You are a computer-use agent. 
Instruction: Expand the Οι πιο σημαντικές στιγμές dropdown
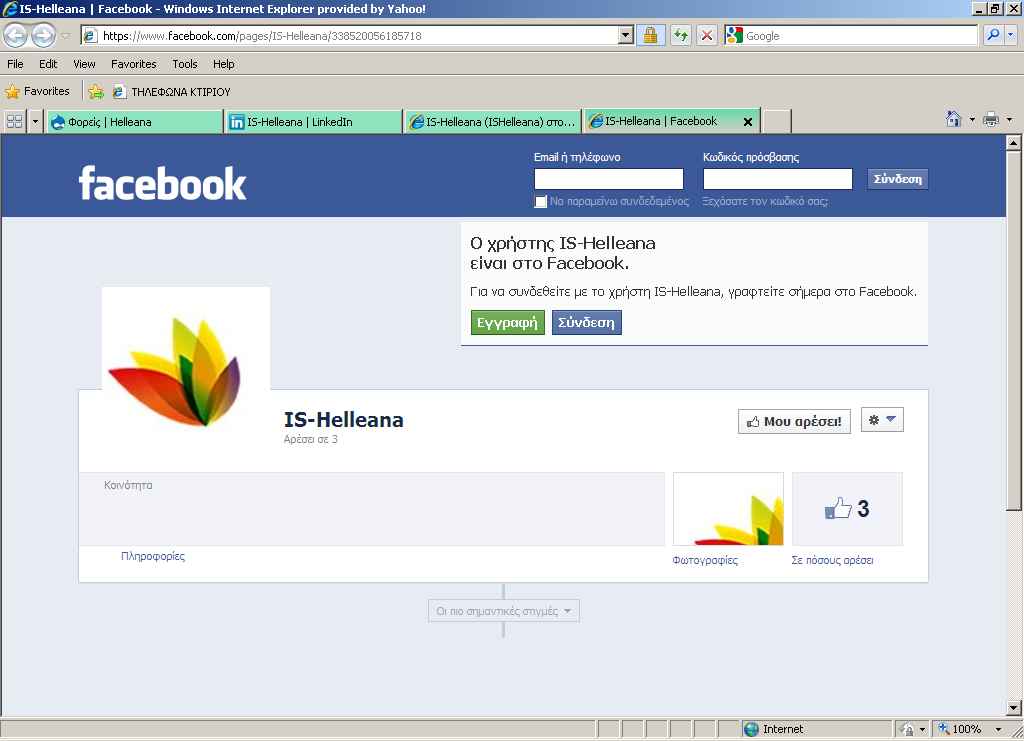coord(504,611)
